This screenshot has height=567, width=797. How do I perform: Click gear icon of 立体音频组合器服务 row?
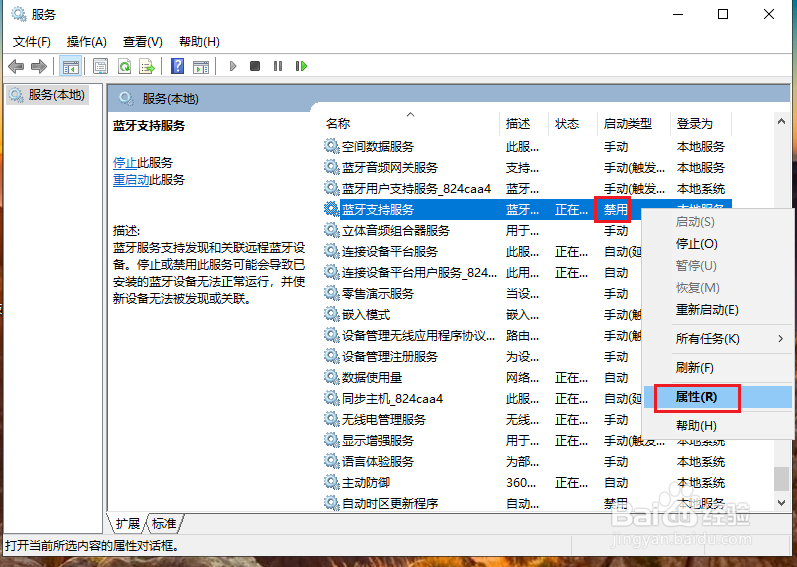tap(331, 230)
